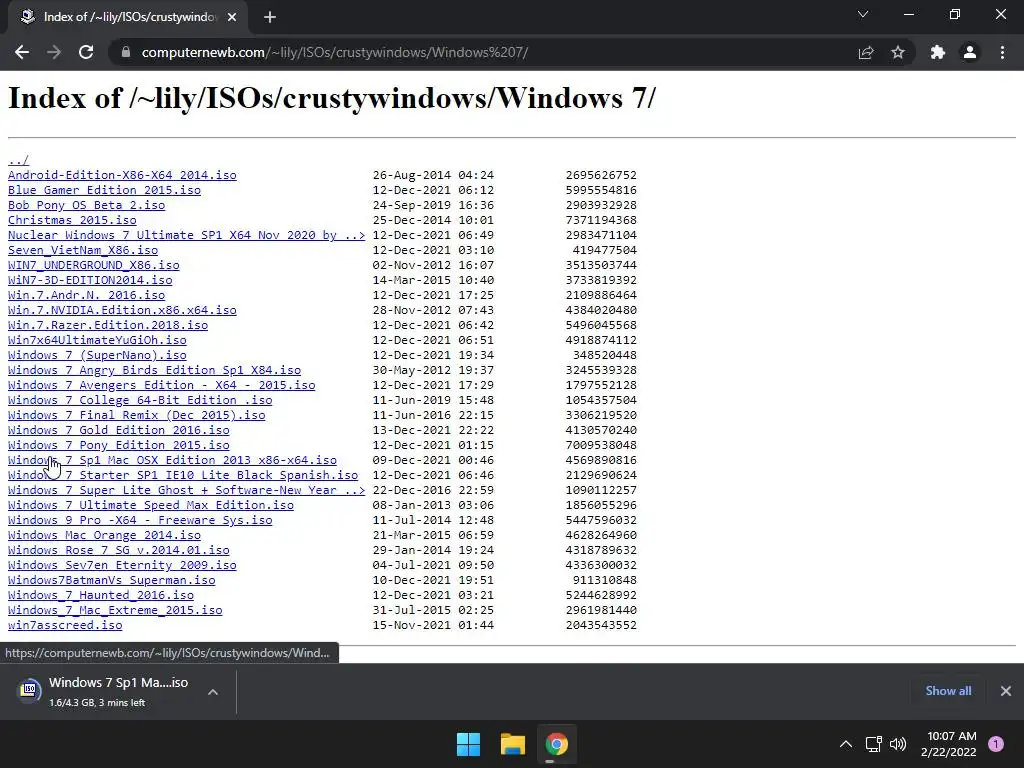This screenshot has width=1024, height=768.
Task: Select the Index of crustywindows tab
Action: point(128,17)
